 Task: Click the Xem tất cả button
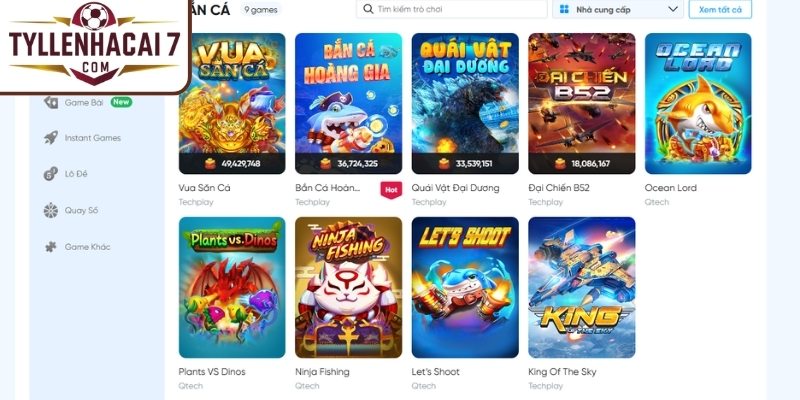click(x=720, y=10)
